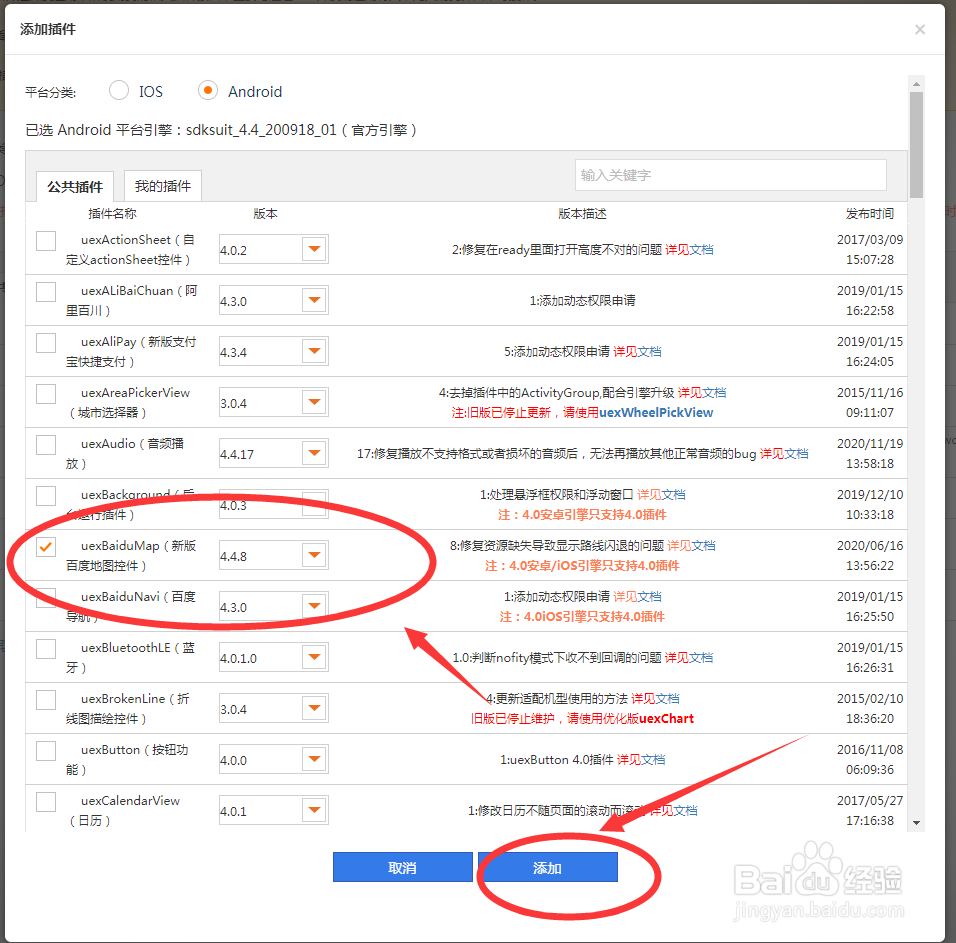Click the plugin list scroll down arrow
This screenshot has height=943, width=956.
pyautogui.click(x=916, y=823)
